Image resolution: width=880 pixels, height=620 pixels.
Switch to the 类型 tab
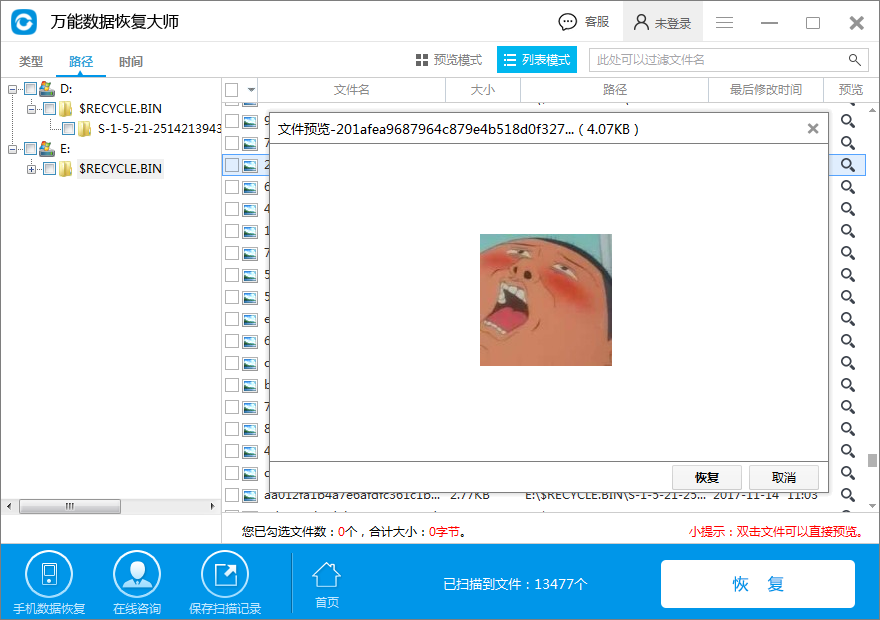31,62
